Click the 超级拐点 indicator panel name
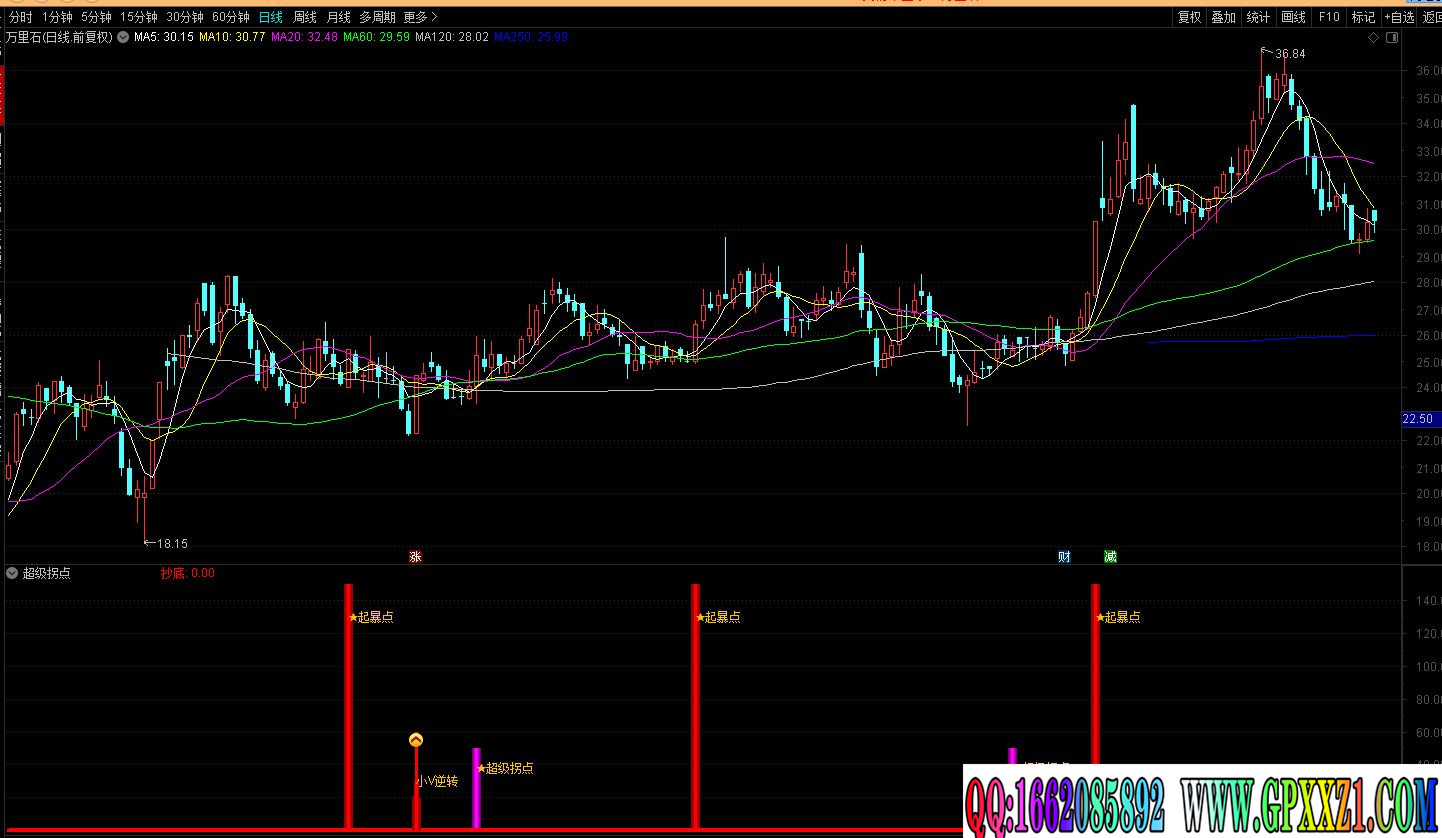The image size is (1442, 838). [46, 573]
